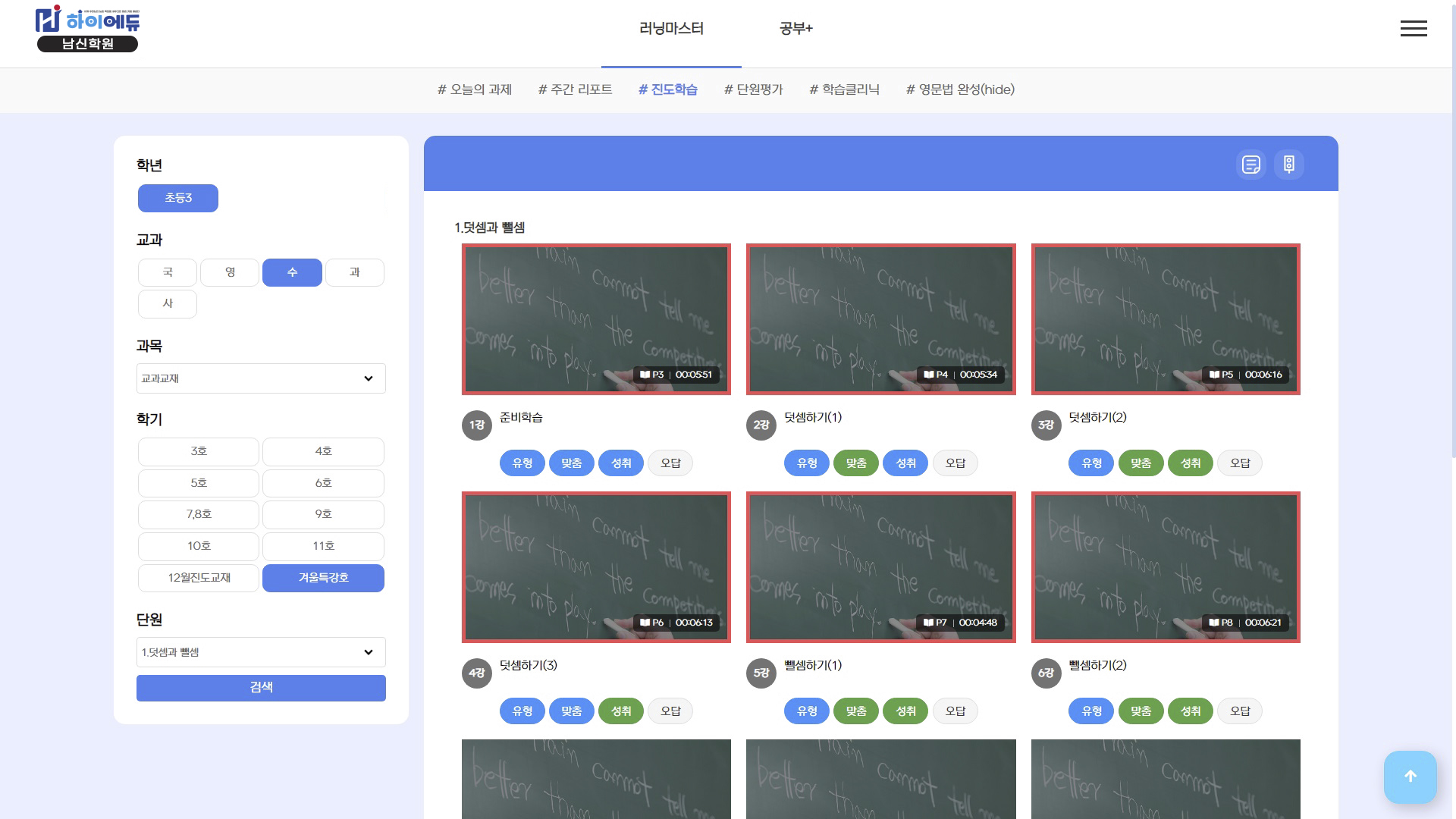Click the scroll-to-top arrow button
This screenshot has height=819, width=1456.
coord(1410,777)
